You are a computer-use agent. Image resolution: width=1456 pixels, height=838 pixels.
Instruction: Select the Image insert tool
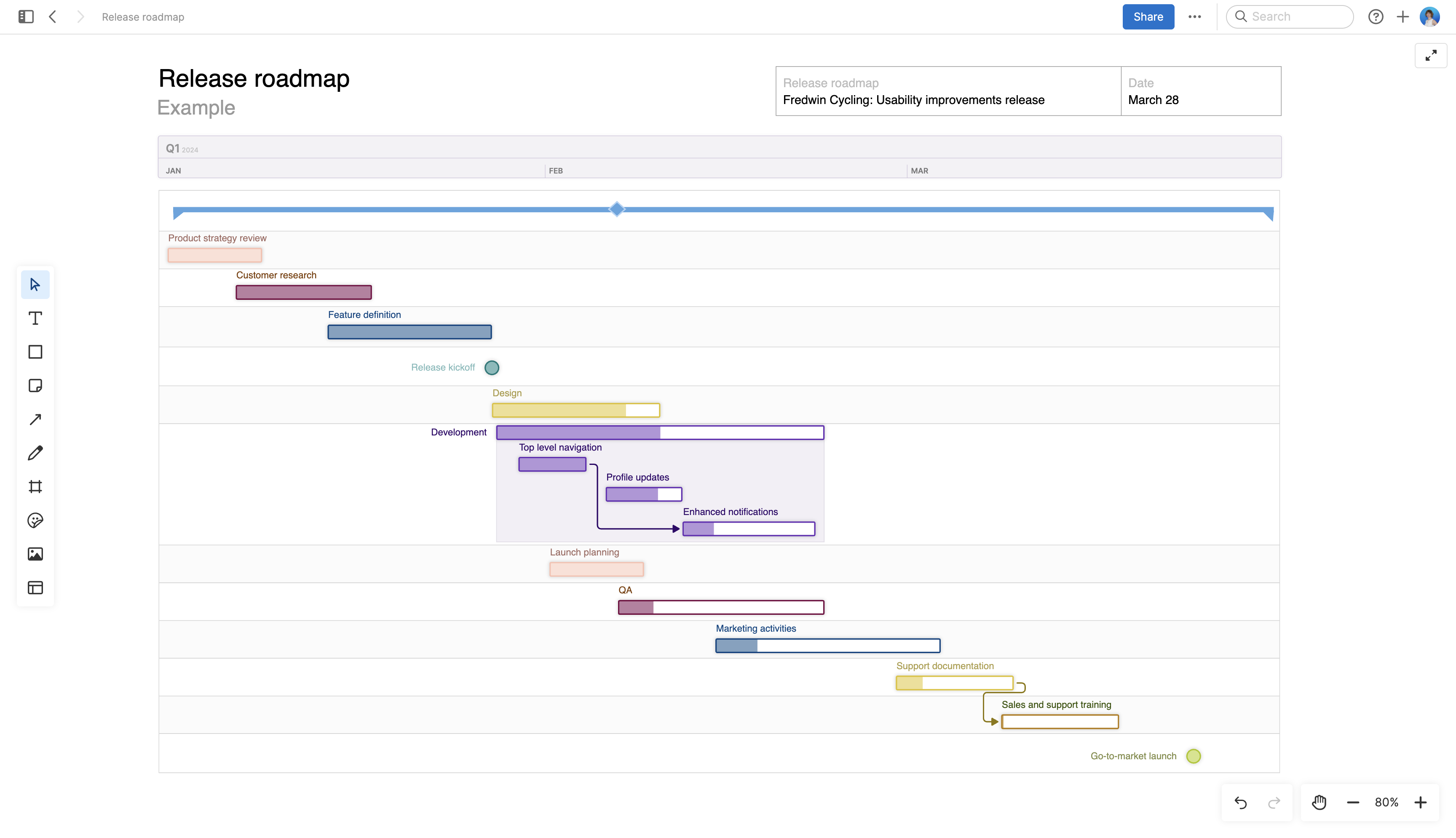point(35,554)
